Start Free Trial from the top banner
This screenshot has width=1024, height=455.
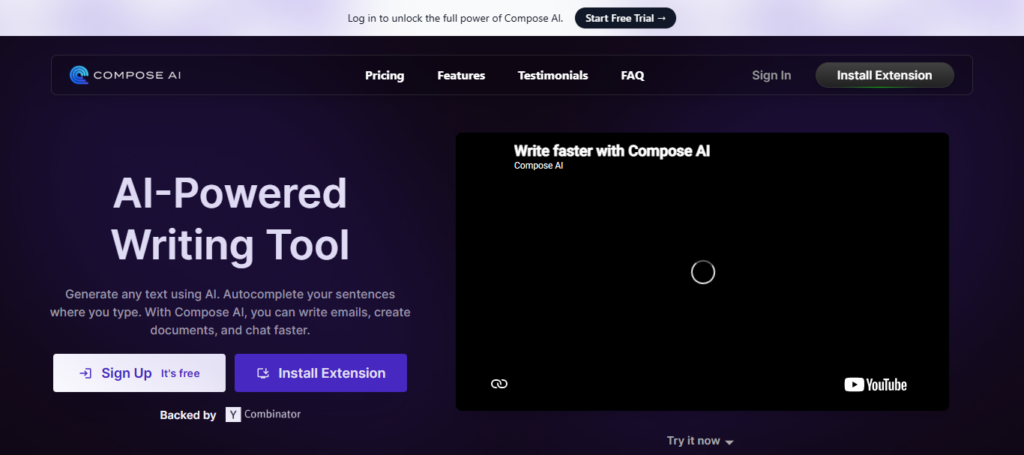pos(625,18)
